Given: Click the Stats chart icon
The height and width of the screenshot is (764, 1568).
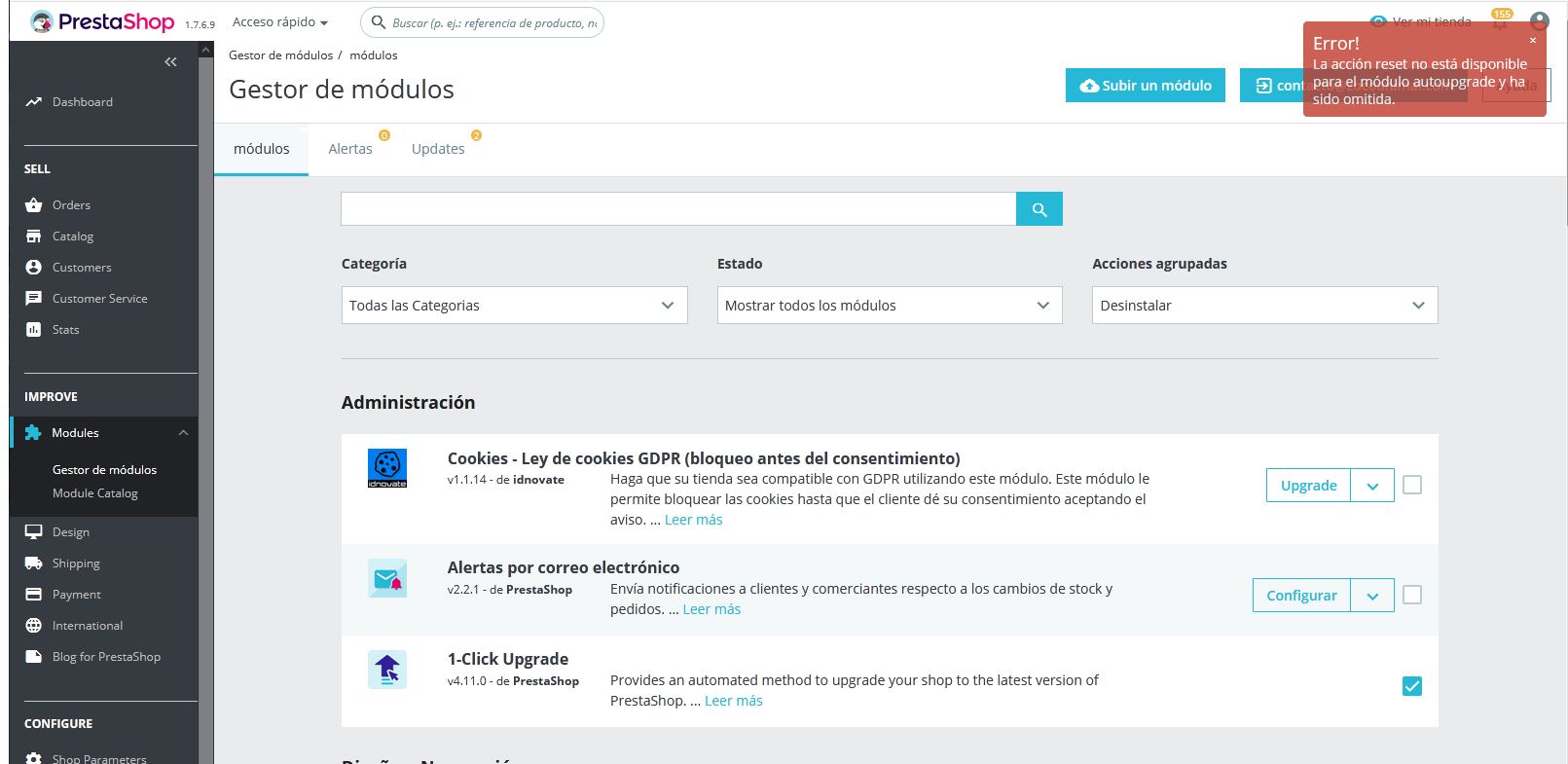Looking at the screenshot, I should (x=34, y=329).
